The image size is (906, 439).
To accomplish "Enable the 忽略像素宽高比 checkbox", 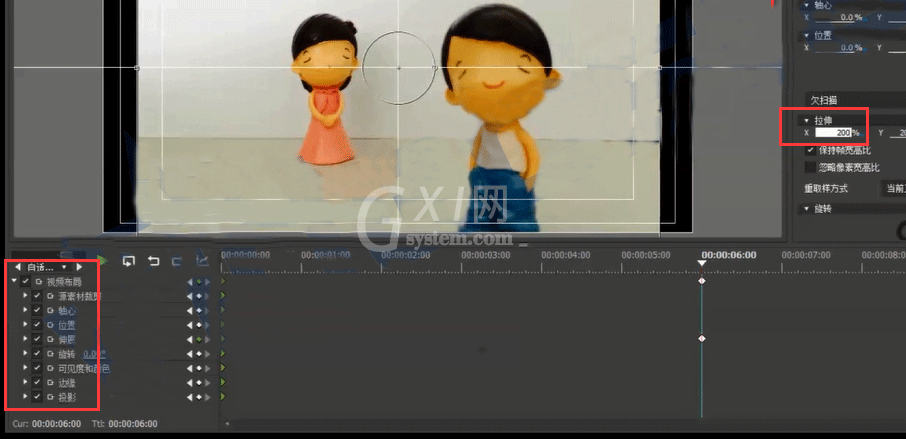I will click(811, 168).
